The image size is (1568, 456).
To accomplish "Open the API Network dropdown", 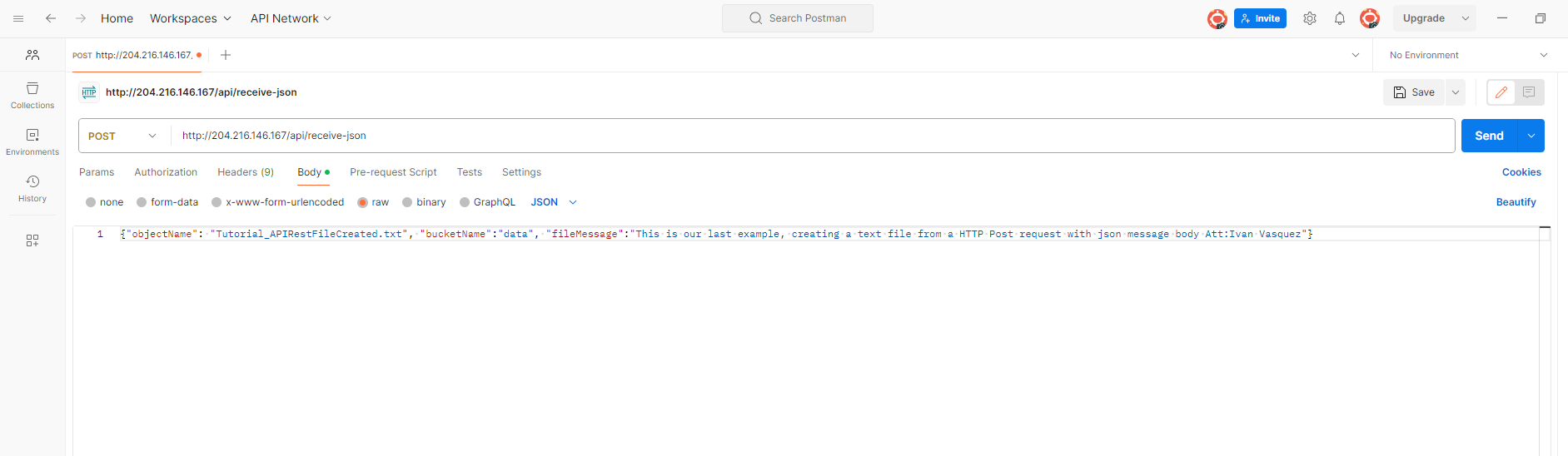I will click(291, 18).
